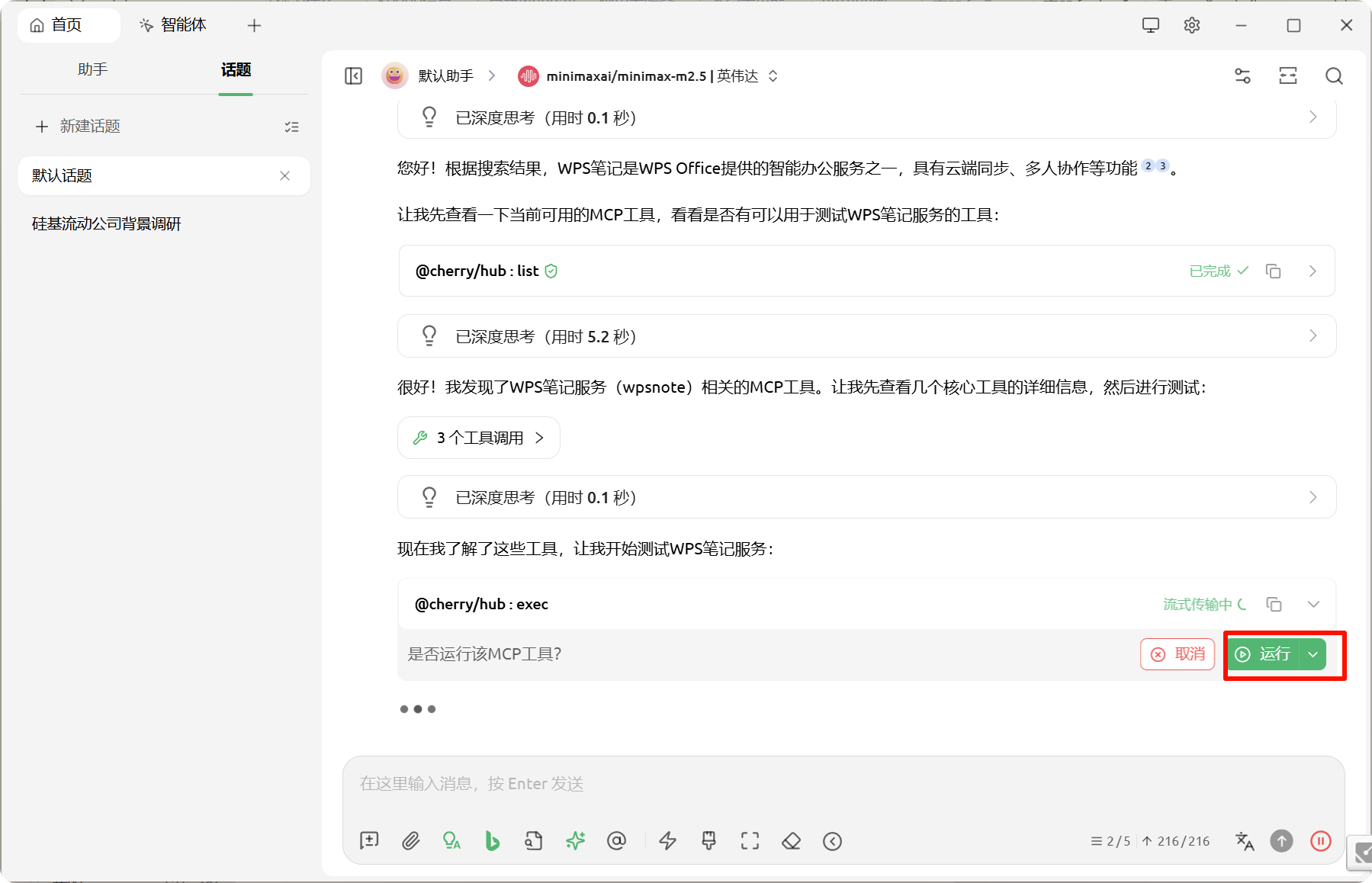Click the topic management list icon
The width and height of the screenshot is (1372, 883).
click(291, 127)
